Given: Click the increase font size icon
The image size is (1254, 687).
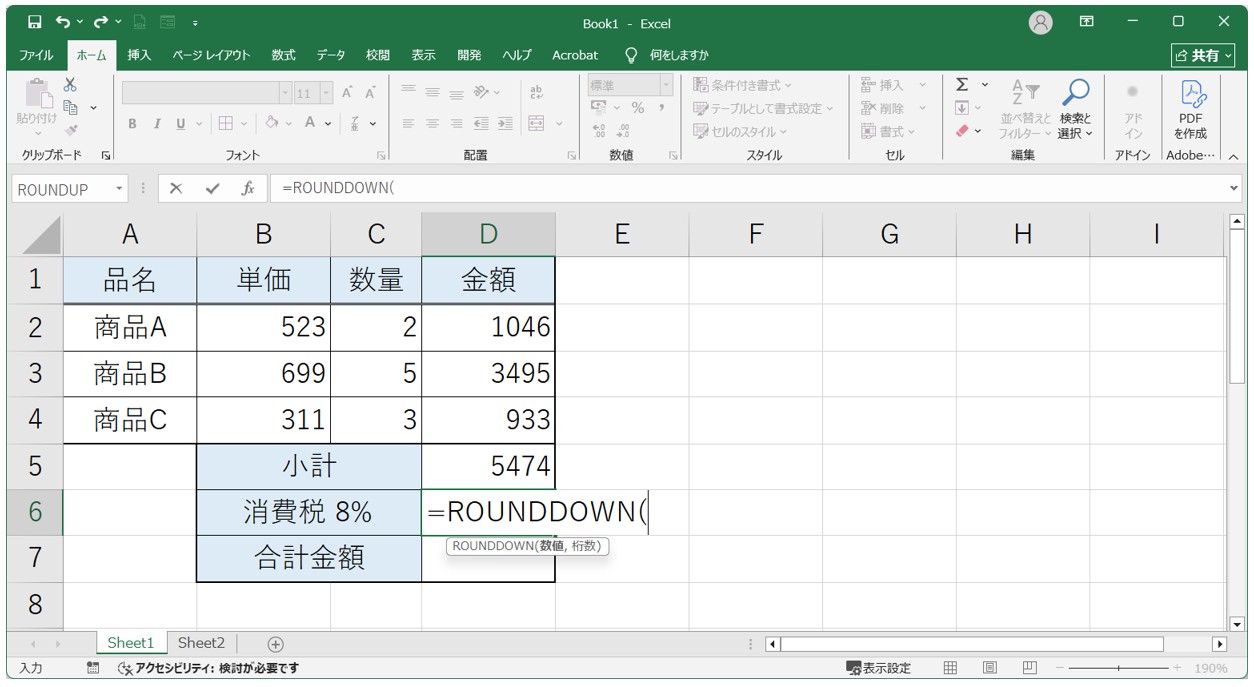Looking at the screenshot, I should 348,93.
